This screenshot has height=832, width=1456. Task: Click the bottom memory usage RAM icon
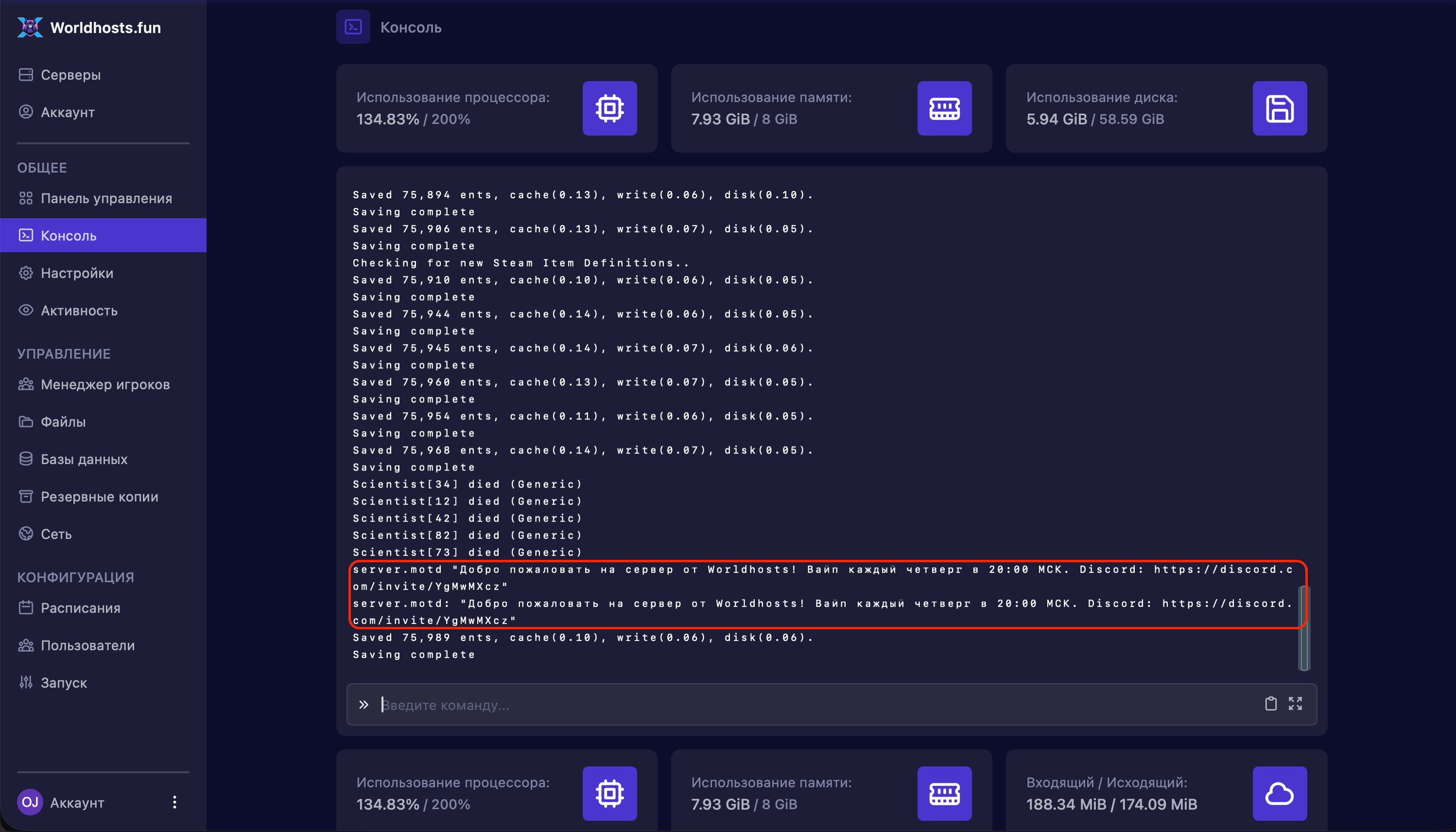[x=945, y=793]
